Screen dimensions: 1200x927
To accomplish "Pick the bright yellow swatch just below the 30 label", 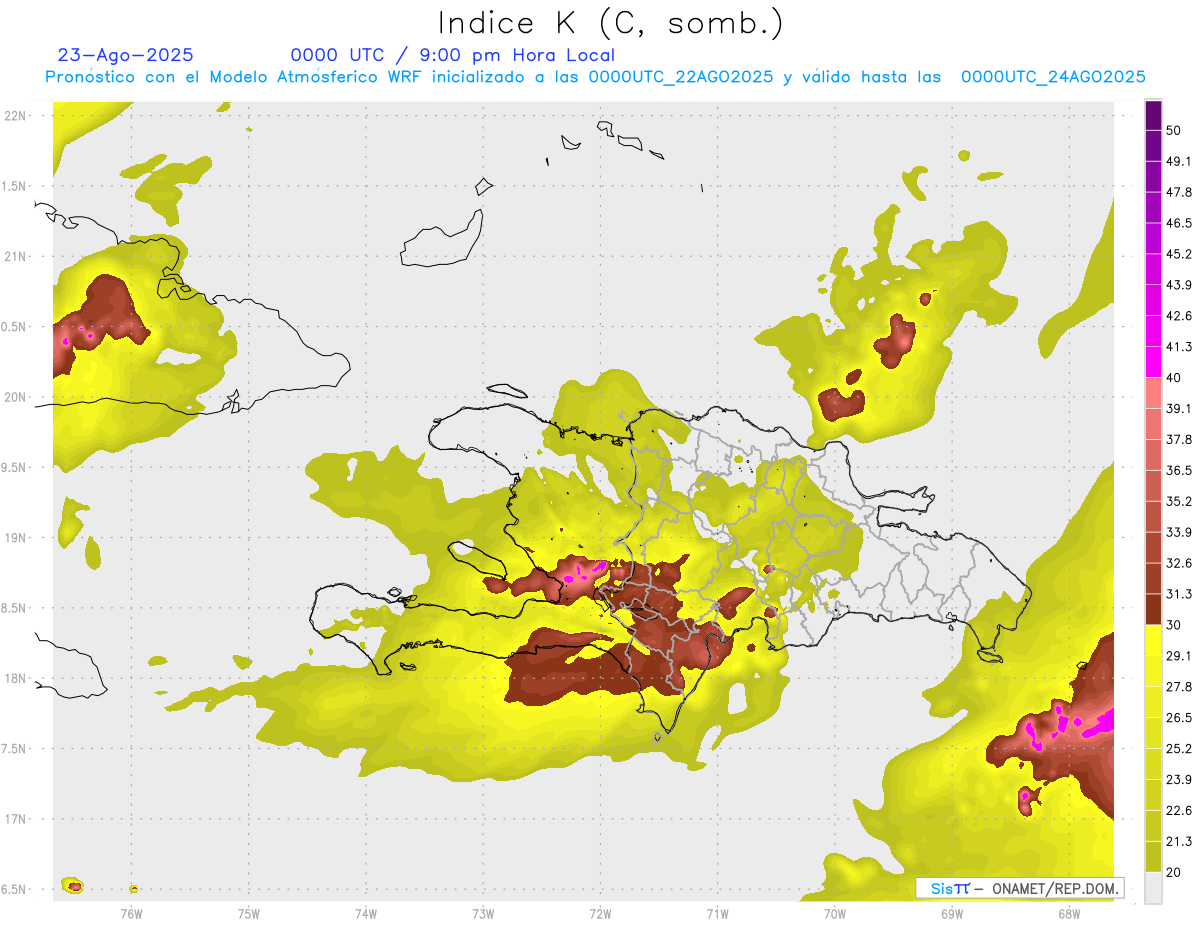I will (1153, 641).
